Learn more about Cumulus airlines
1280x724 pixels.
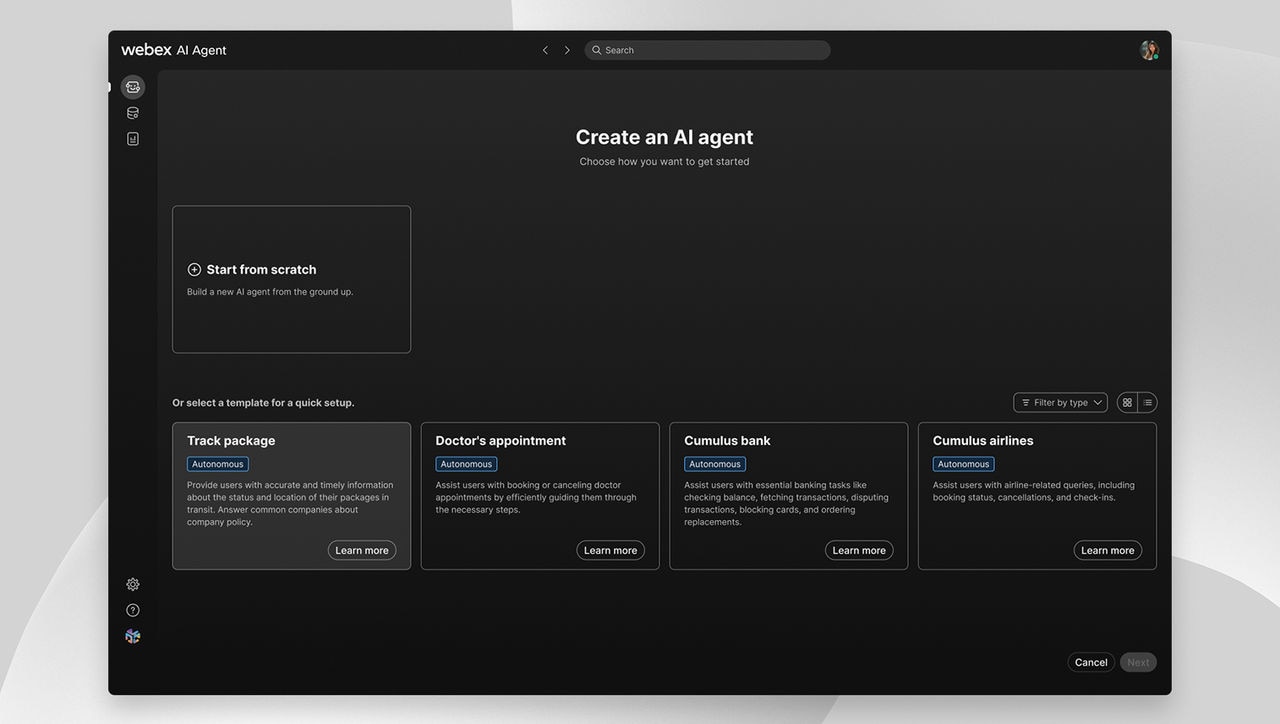[x=1108, y=550]
